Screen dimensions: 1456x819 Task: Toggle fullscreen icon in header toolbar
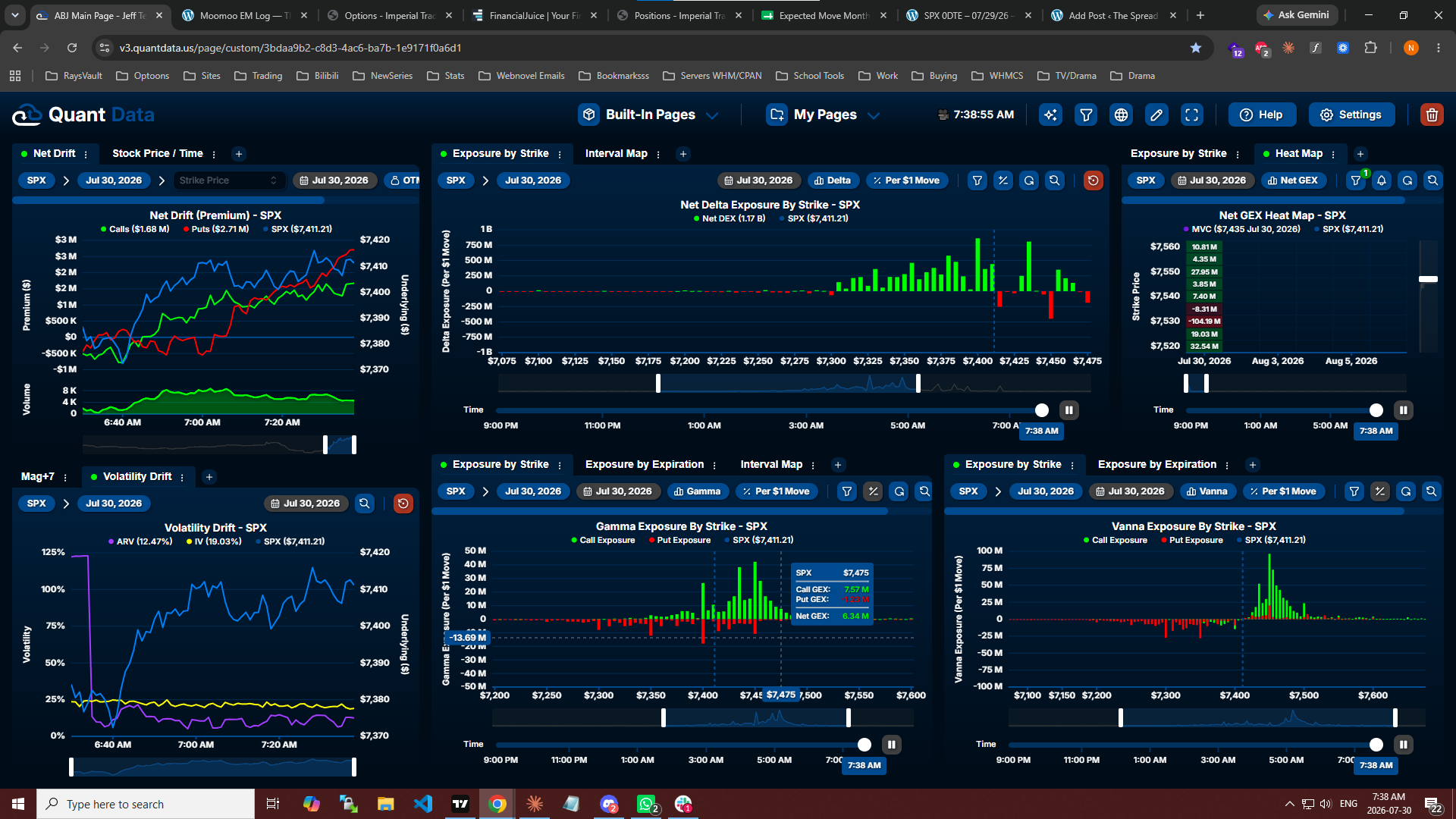point(1191,115)
